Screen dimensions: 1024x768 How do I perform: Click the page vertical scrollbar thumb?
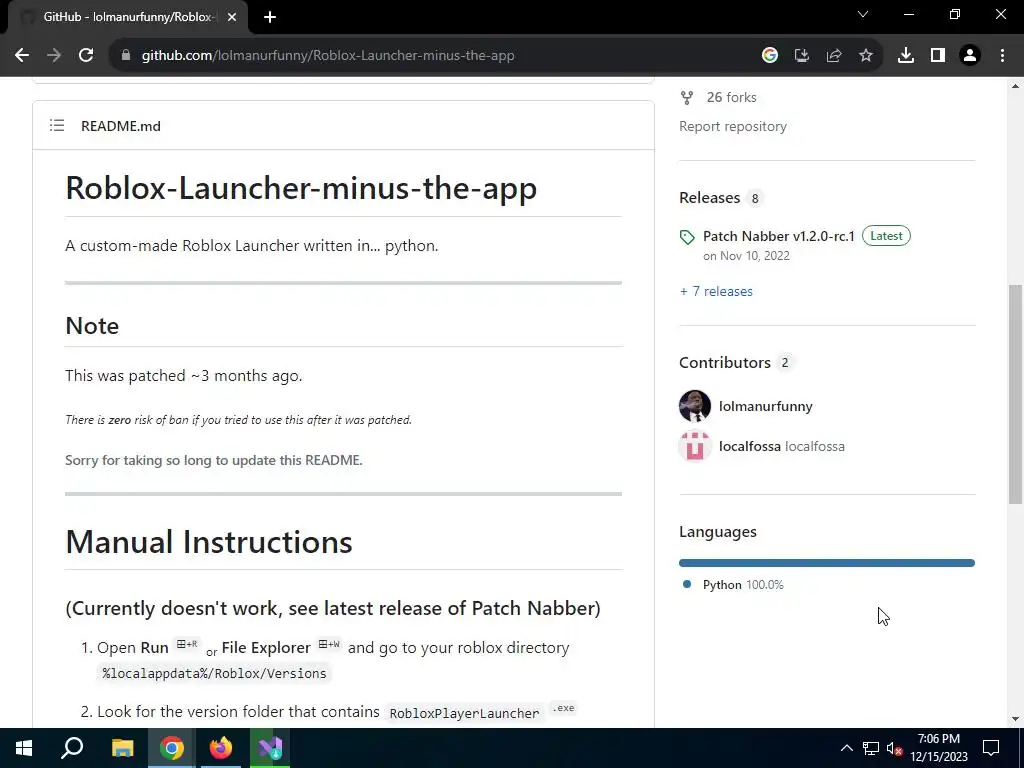click(1015, 394)
